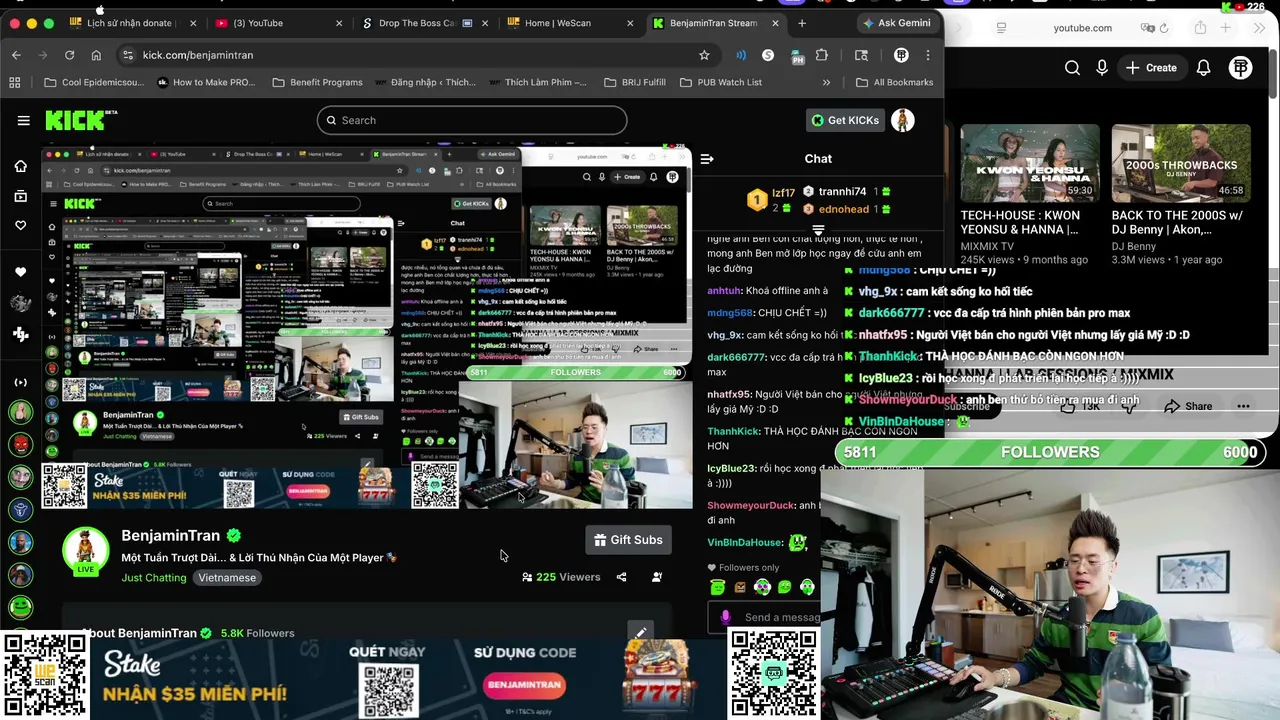1280x720 pixels.
Task: Go back in Chrome
Action: [16, 55]
